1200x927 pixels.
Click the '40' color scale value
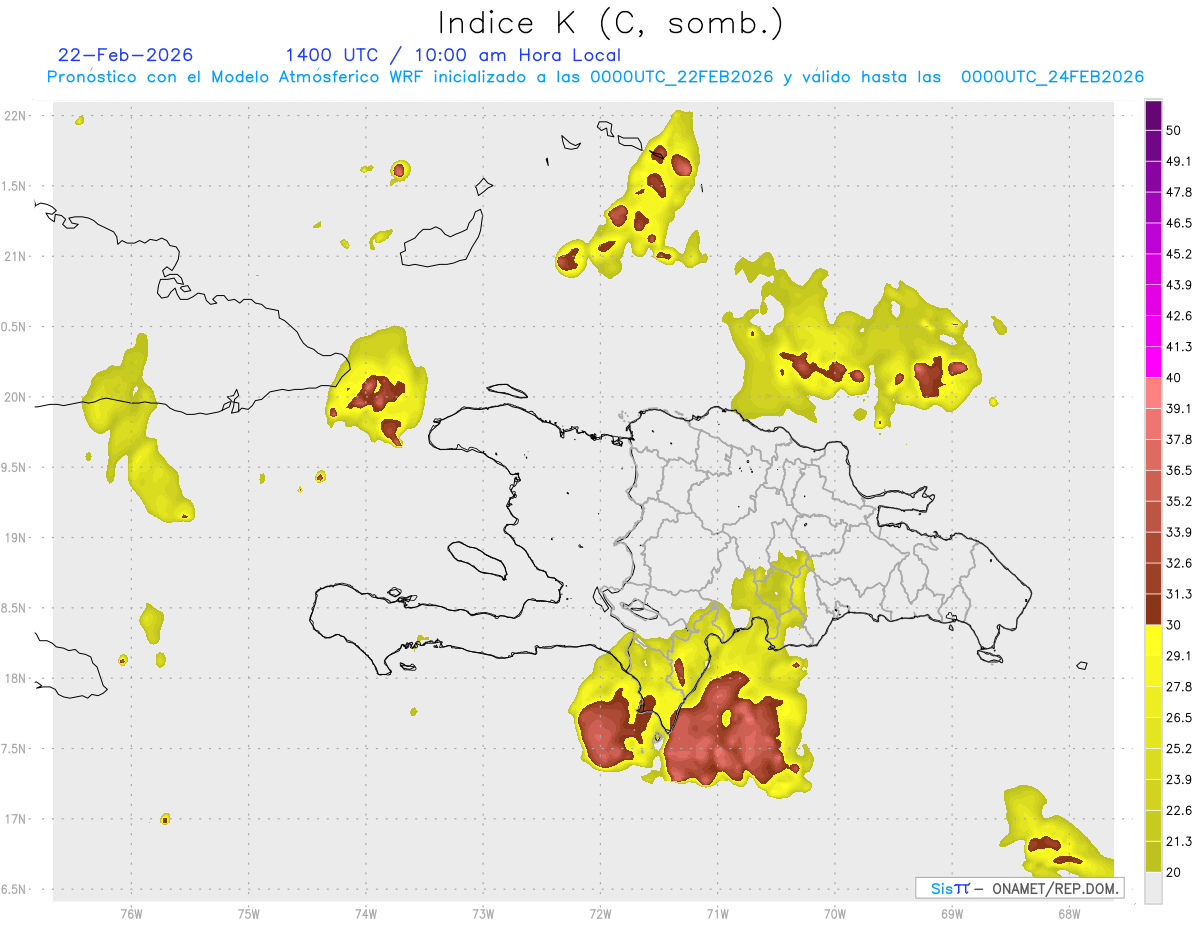[x=1174, y=378]
